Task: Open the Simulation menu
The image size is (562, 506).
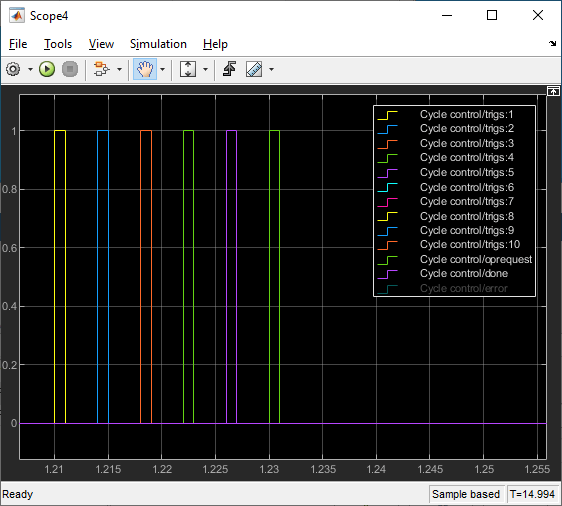Action: pos(158,44)
